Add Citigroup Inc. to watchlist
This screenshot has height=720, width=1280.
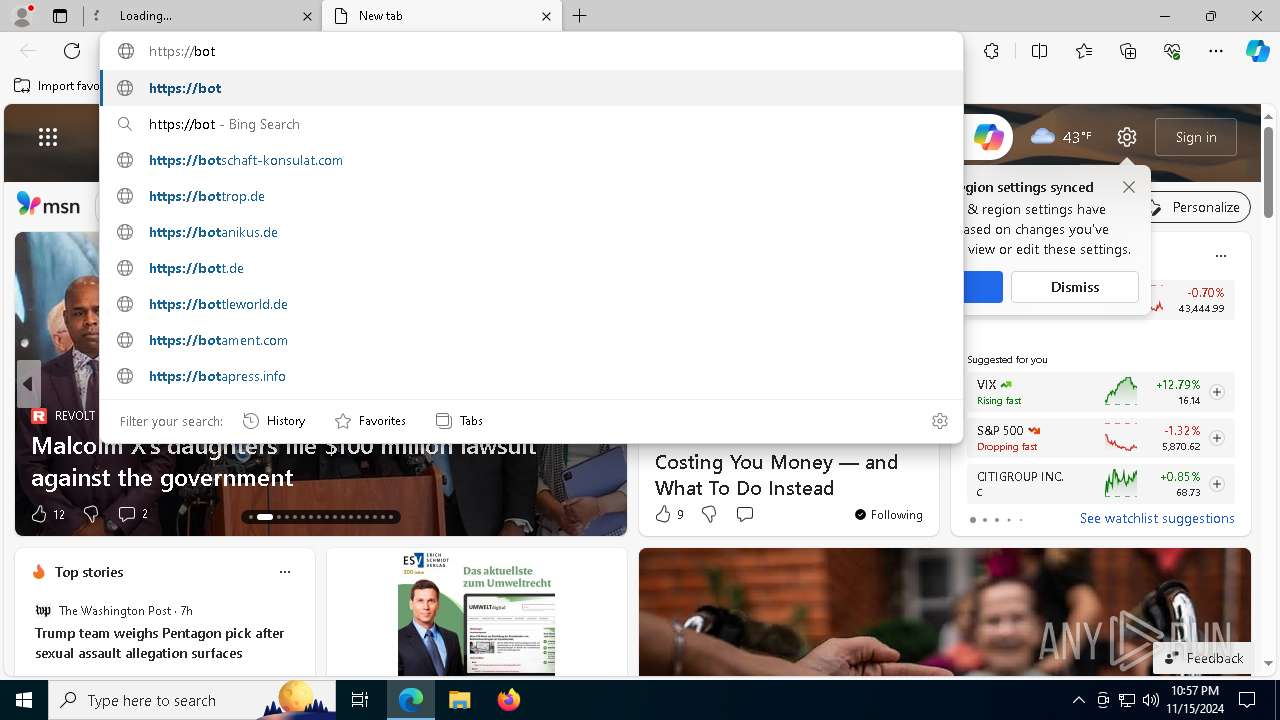pos(1217,484)
